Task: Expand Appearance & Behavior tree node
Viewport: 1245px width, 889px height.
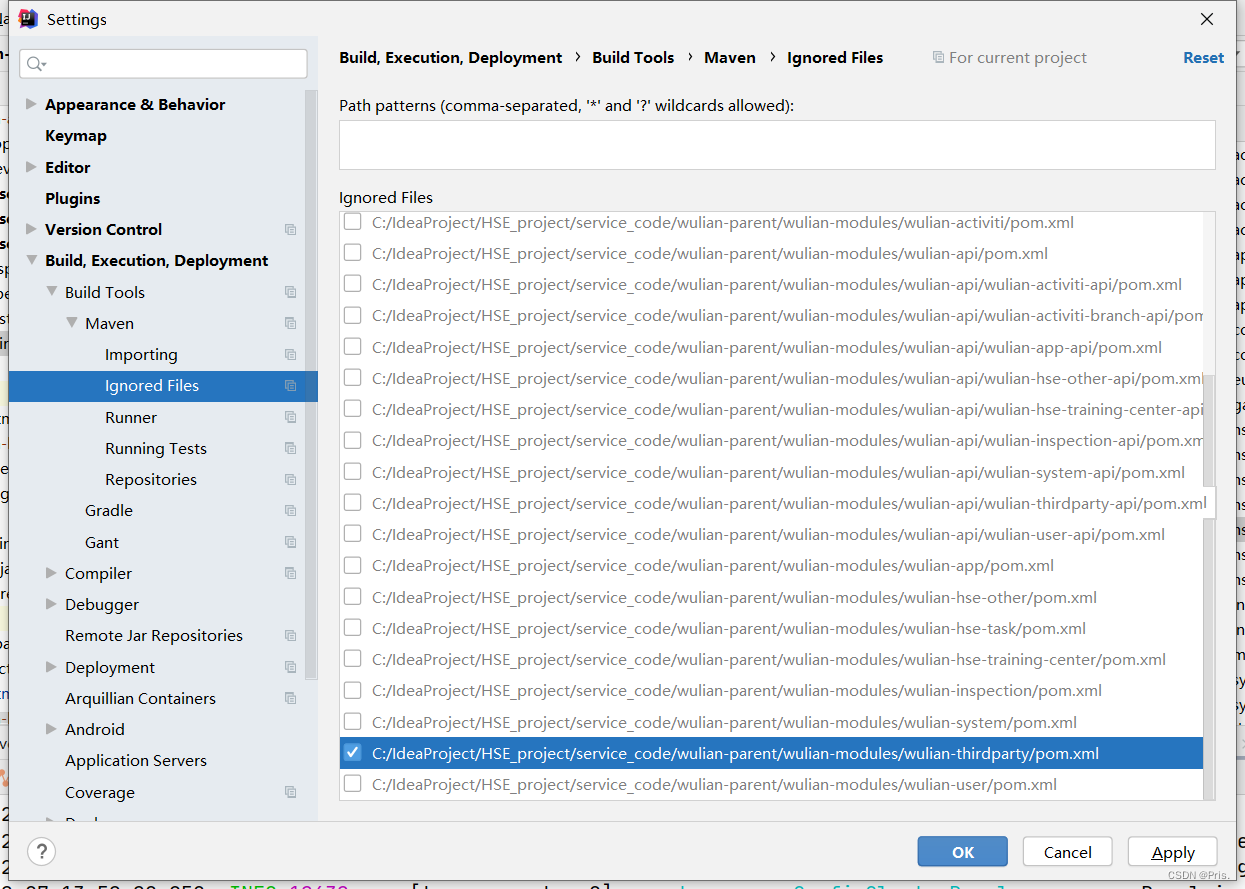Action: click(31, 104)
